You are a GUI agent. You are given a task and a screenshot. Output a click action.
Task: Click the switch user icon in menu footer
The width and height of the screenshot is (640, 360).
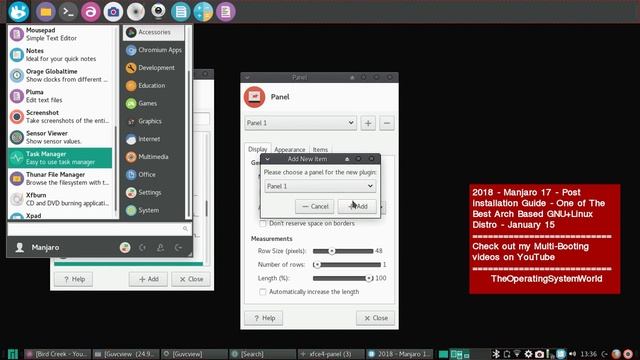pos(160,247)
